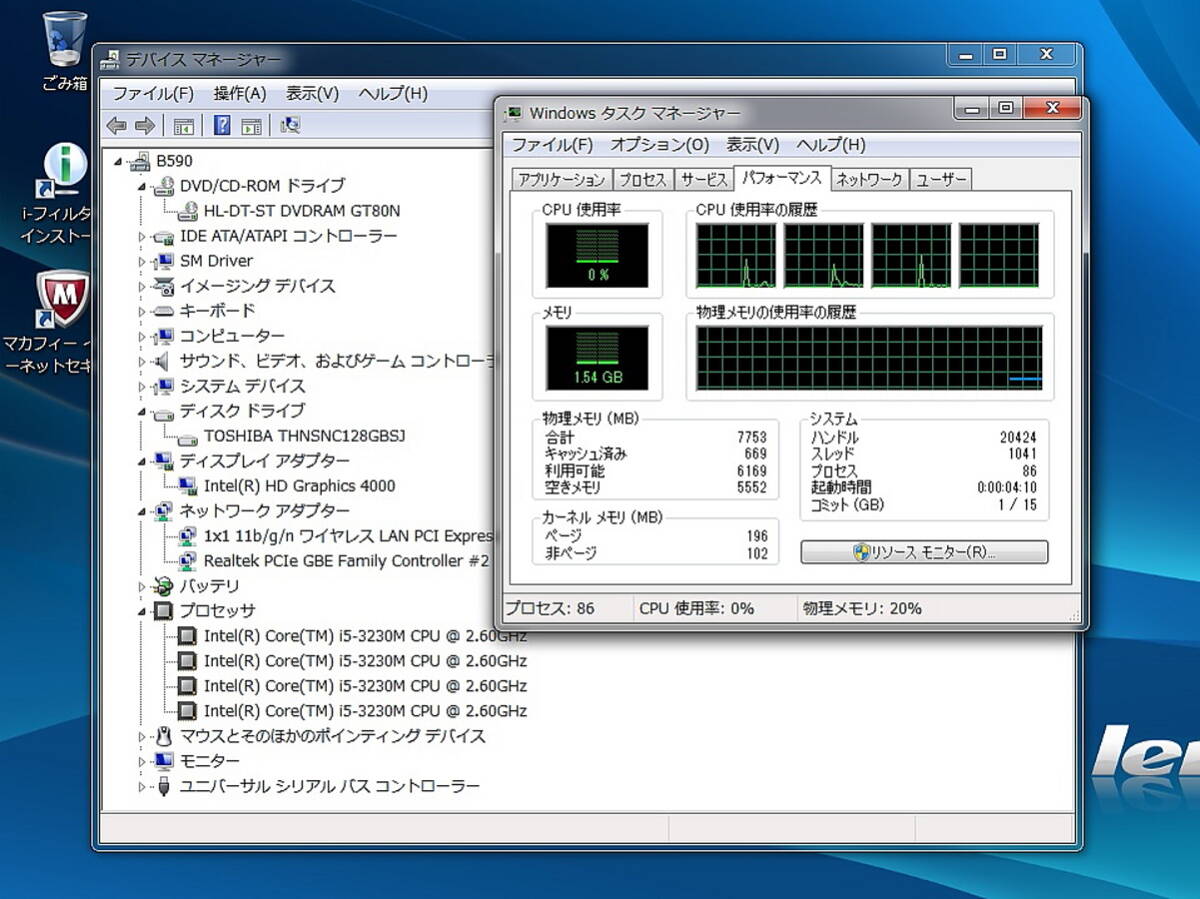The width and height of the screenshot is (1200, 899).
Task: Select the HL-DT-ST DVDRAM GT80N drive icon
Action: point(188,211)
